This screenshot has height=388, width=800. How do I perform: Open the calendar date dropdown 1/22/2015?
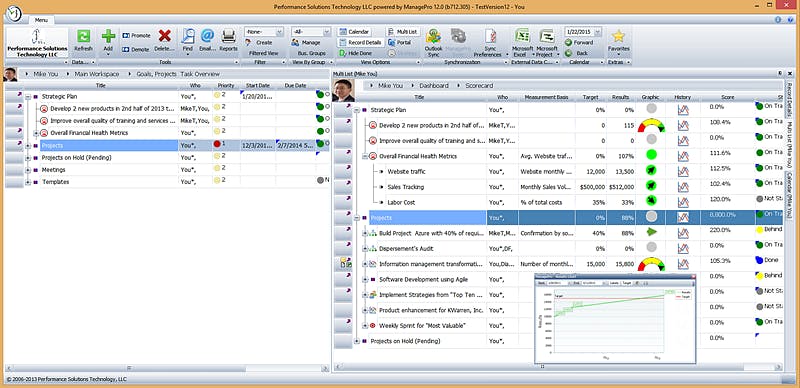pyautogui.click(x=583, y=32)
